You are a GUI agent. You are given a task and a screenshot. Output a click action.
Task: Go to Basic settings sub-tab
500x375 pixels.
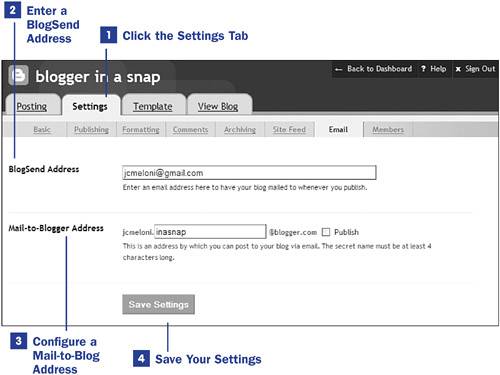42,129
